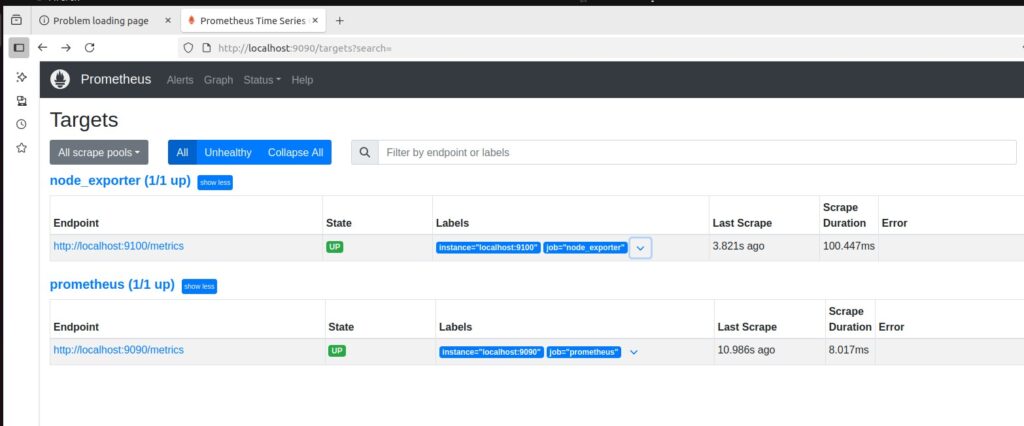The width and height of the screenshot is (1024, 426).
Task: Open http://localhost:9100/metrics endpoint link
Action: (119, 246)
